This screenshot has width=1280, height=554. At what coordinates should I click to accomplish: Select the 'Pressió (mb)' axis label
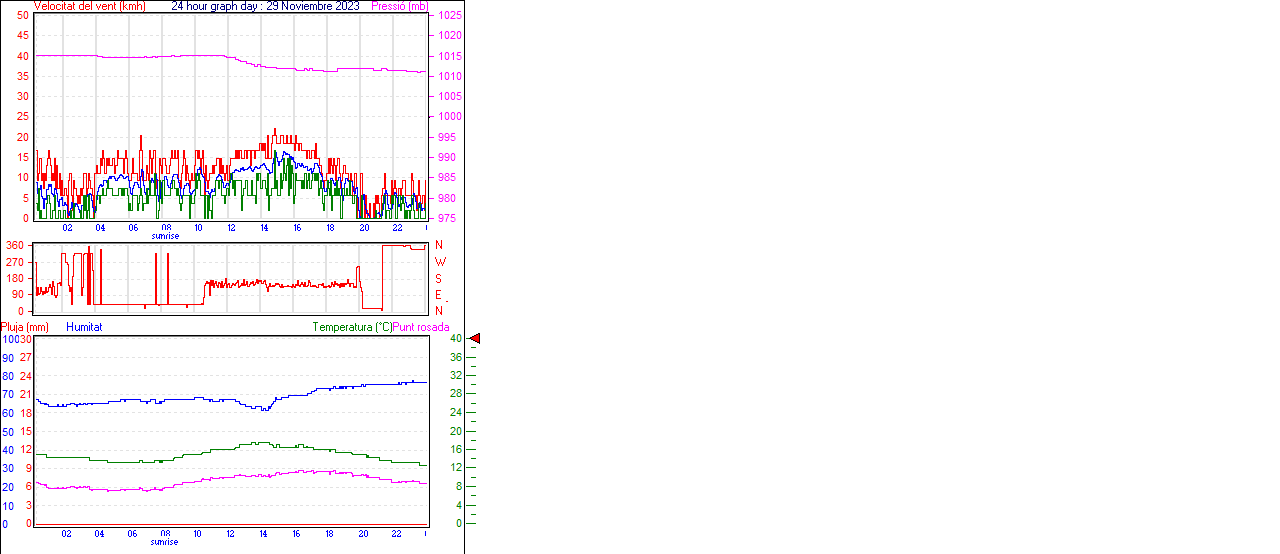point(398,6)
